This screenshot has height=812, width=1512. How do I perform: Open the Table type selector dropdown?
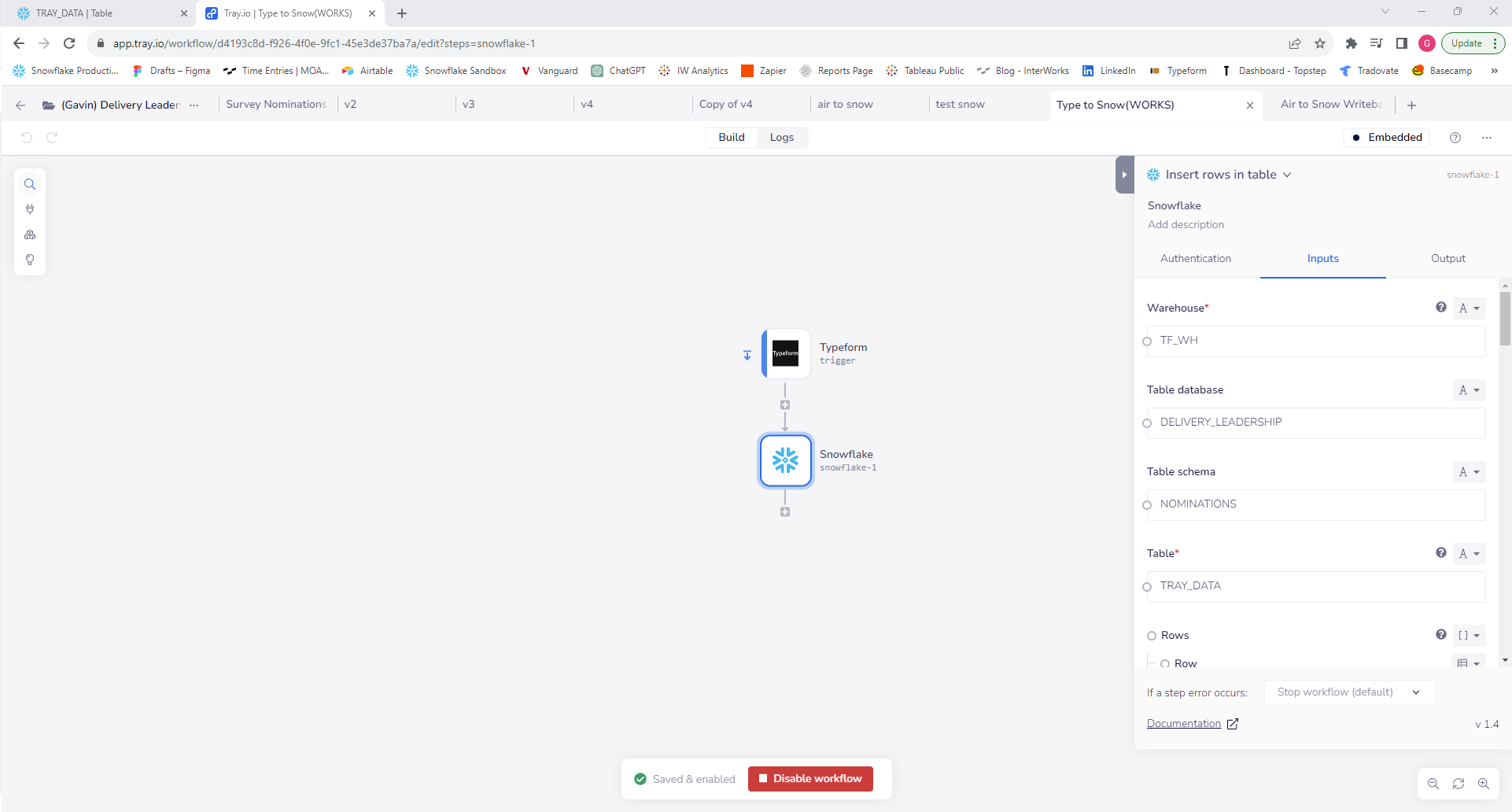click(1470, 554)
